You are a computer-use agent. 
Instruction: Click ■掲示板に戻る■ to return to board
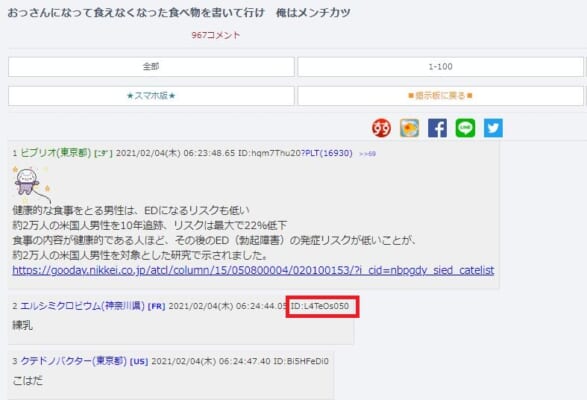click(x=441, y=96)
